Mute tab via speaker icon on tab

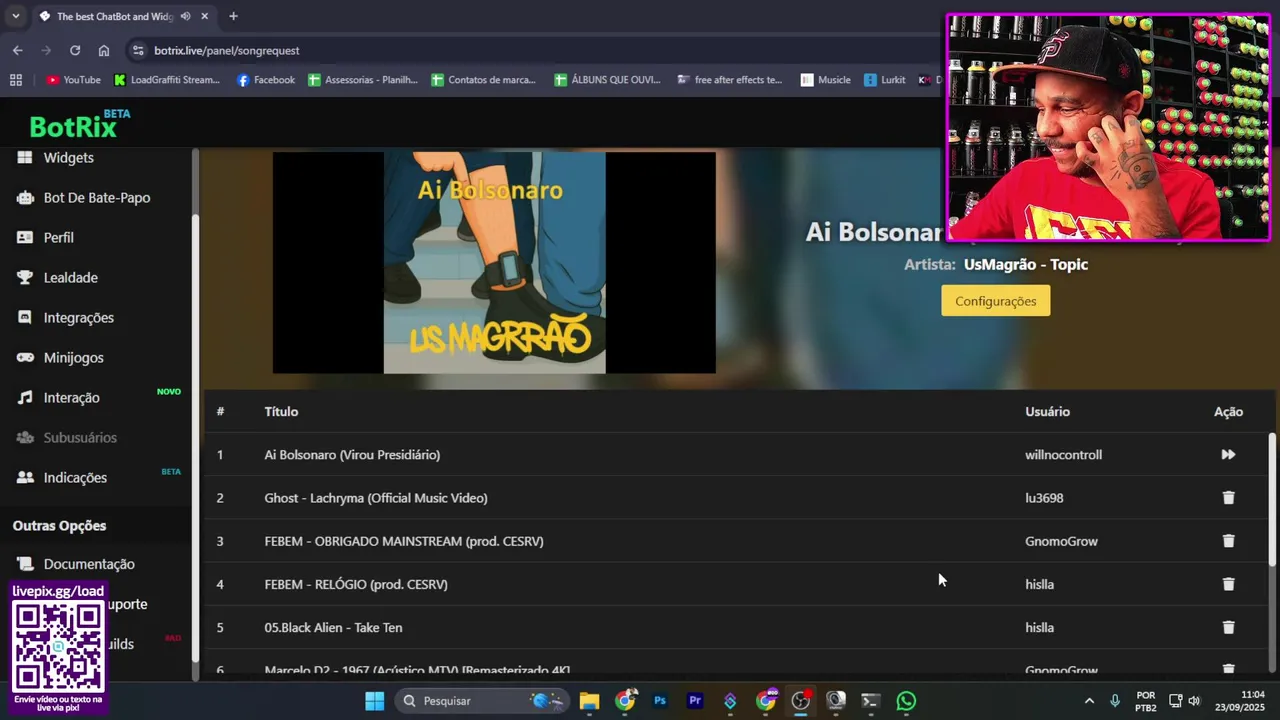click(x=185, y=16)
